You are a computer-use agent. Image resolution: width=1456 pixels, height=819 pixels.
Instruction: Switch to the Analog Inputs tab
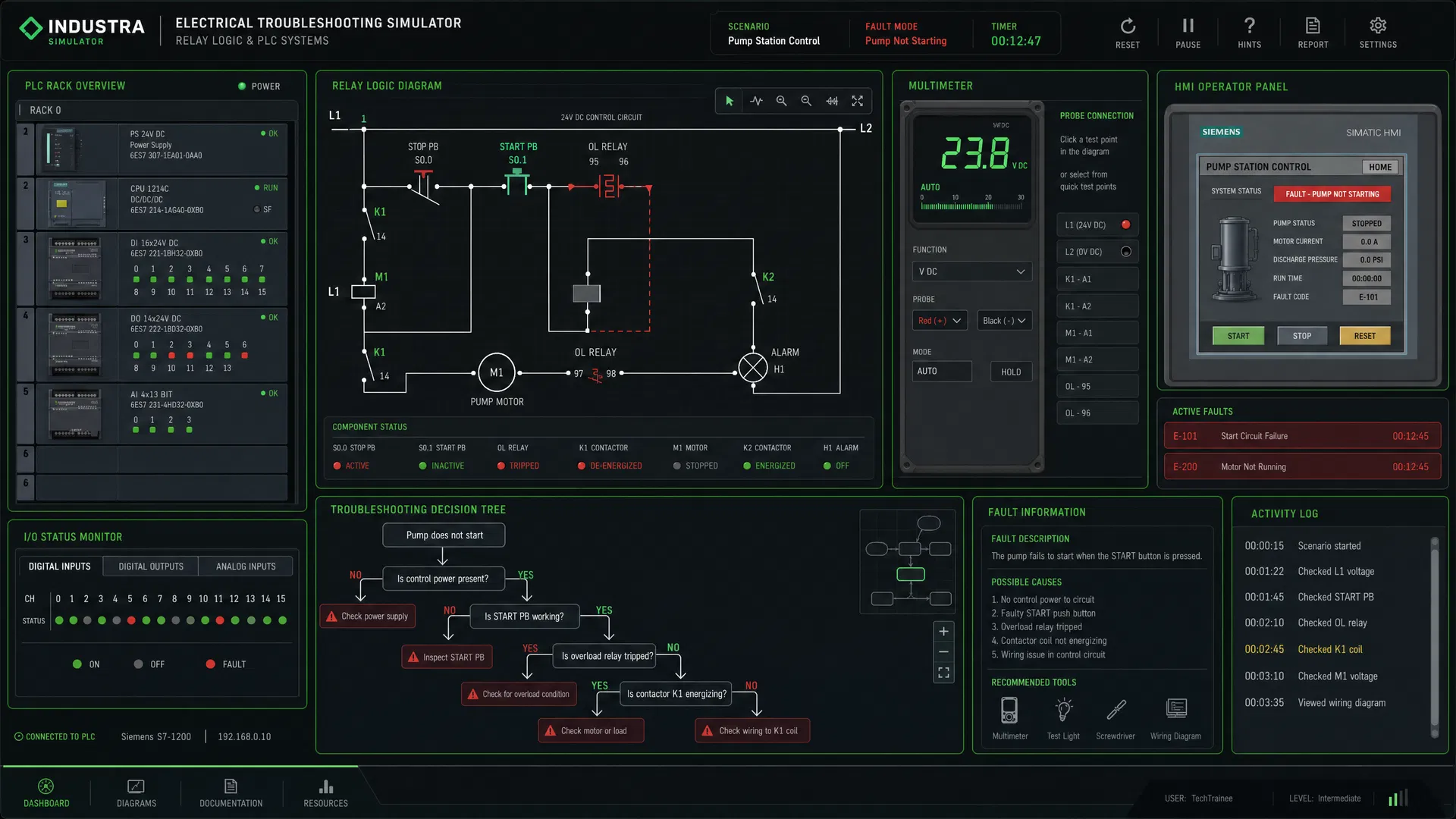246,566
